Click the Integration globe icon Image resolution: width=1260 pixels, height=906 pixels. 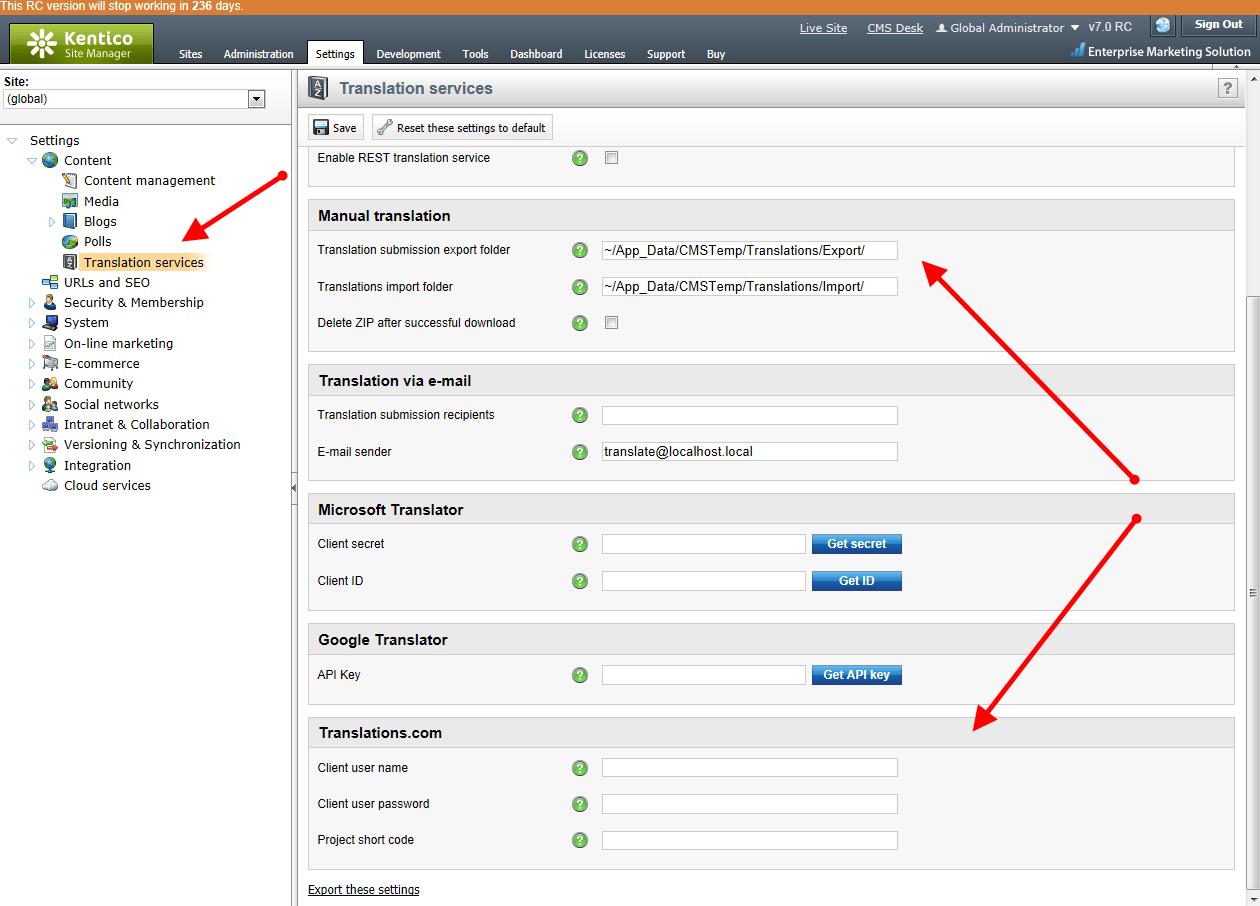[50, 465]
